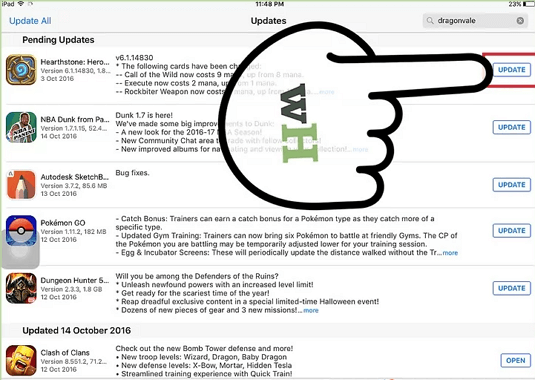
Task: Open the NBA Dunk app icon
Action: point(21,127)
